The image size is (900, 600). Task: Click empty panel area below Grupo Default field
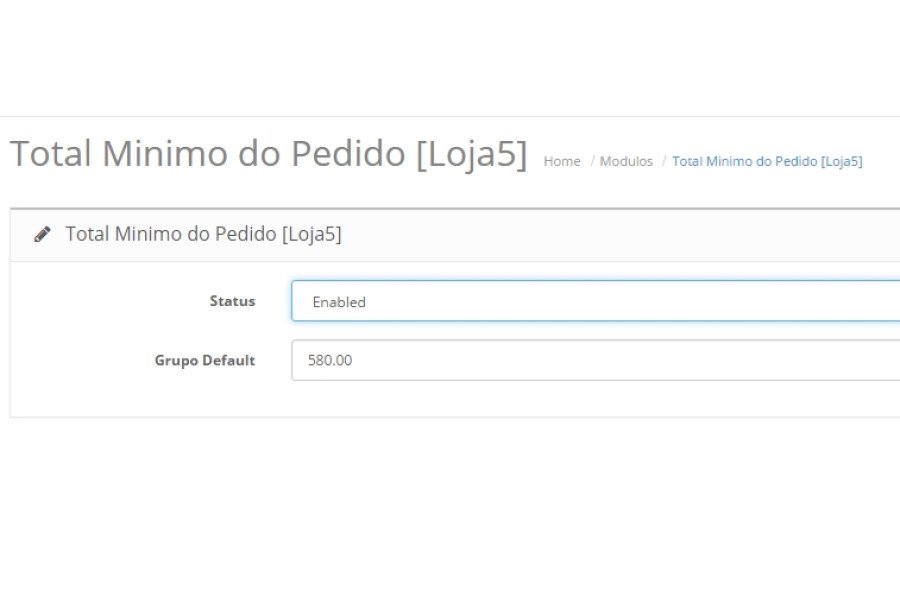click(x=453, y=399)
